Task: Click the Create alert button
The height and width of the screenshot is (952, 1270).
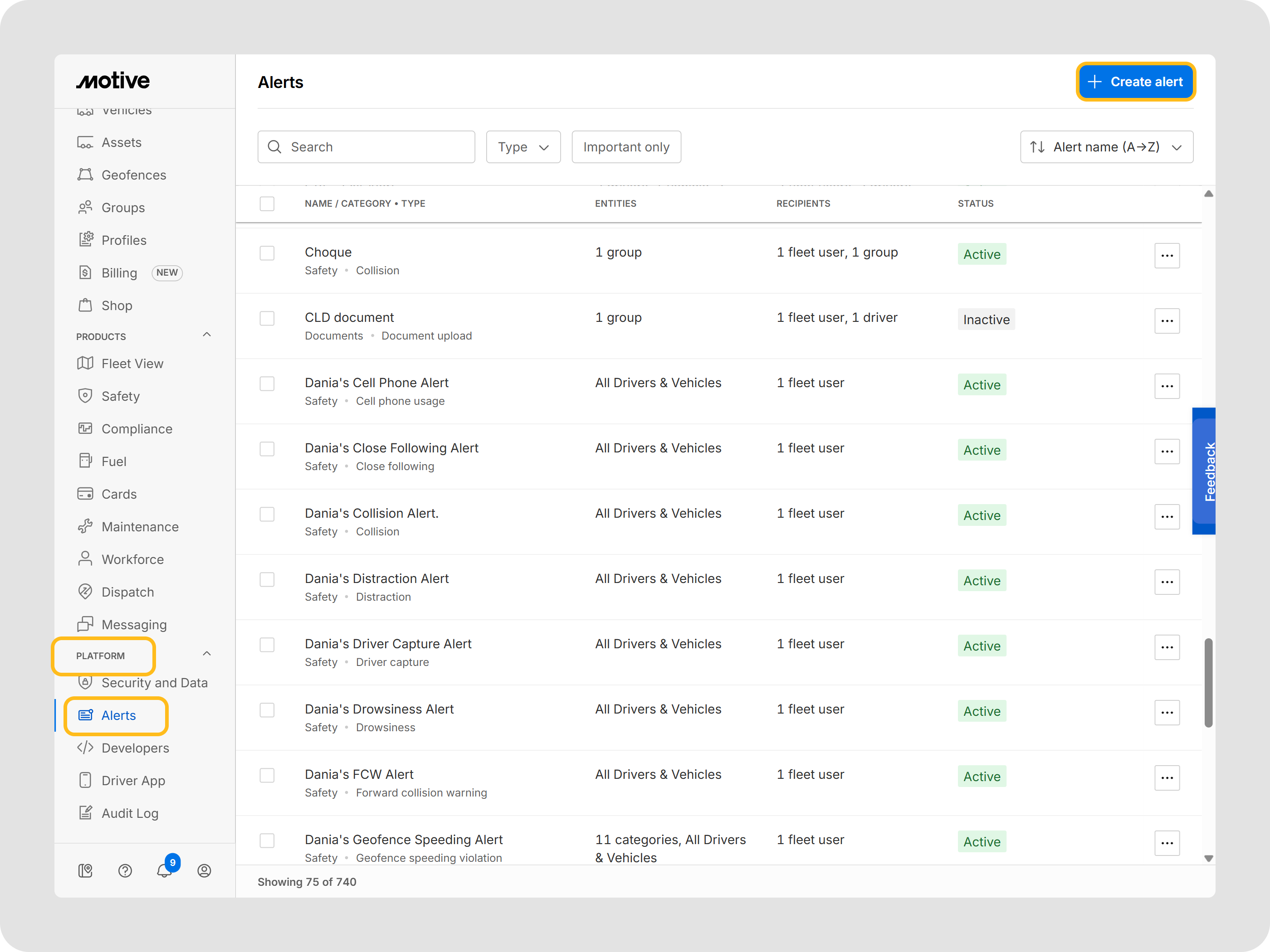Action: 1135,82
